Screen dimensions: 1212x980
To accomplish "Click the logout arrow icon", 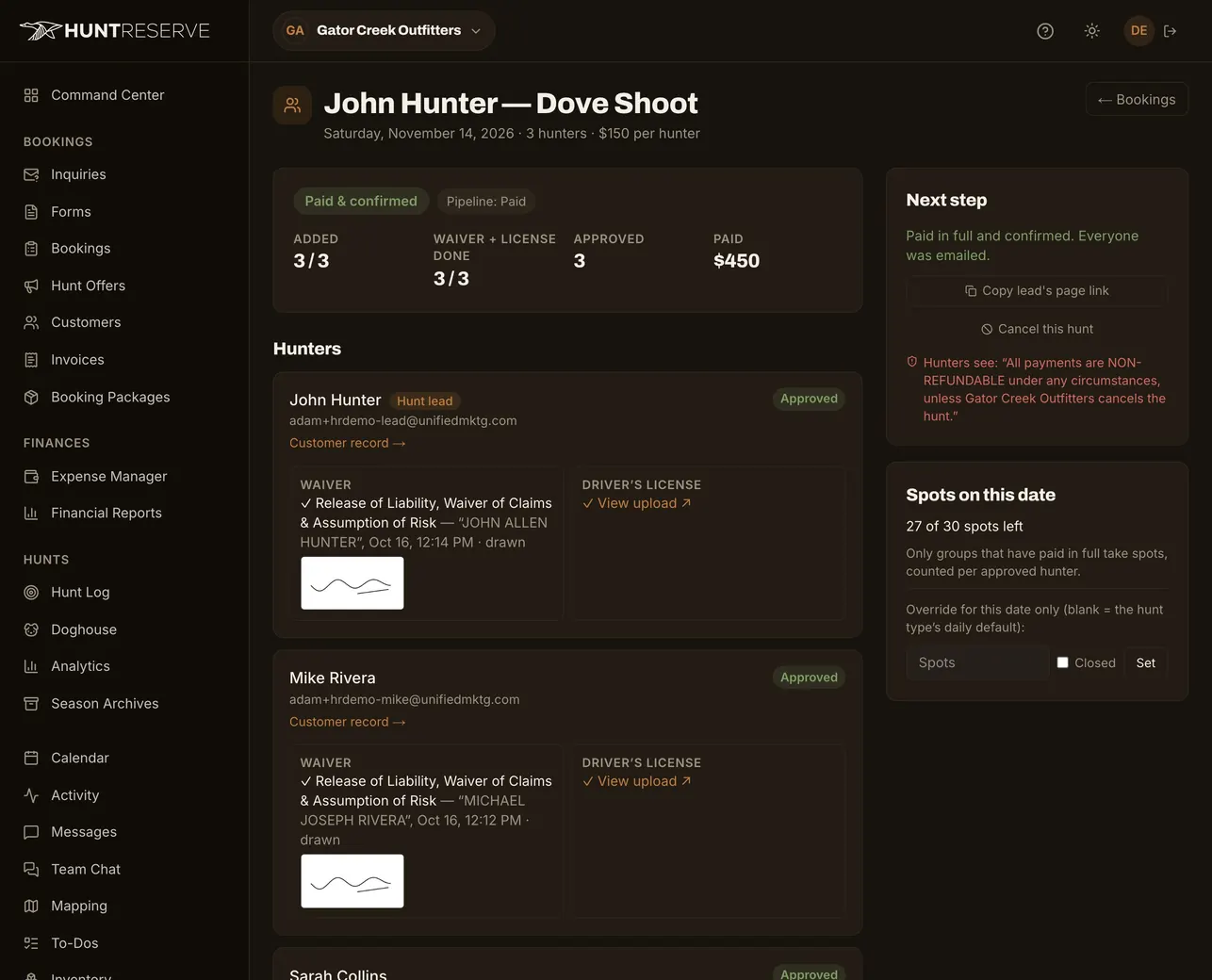I will (x=1171, y=31).
